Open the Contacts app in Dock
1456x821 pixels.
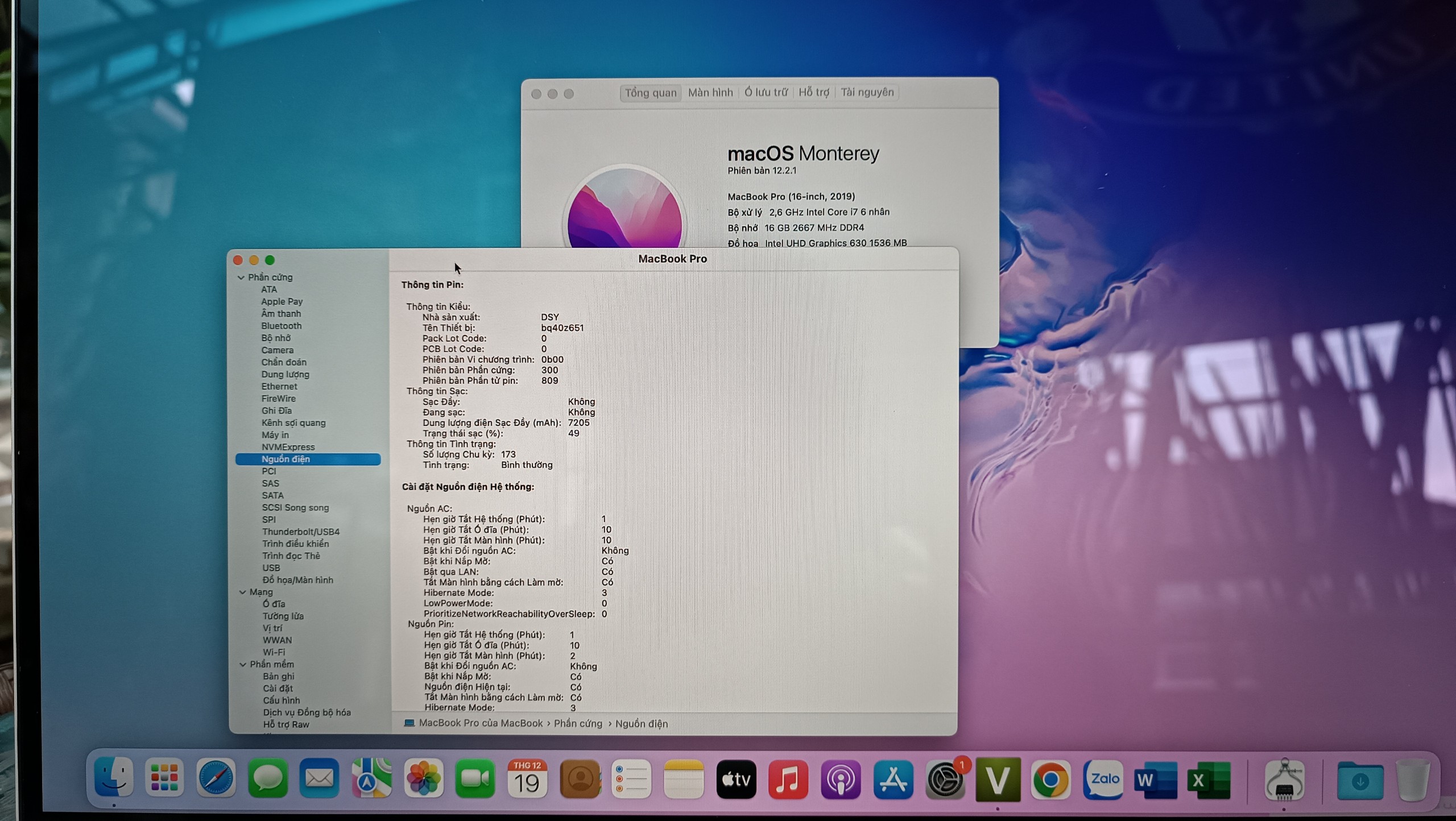(580, 778)
